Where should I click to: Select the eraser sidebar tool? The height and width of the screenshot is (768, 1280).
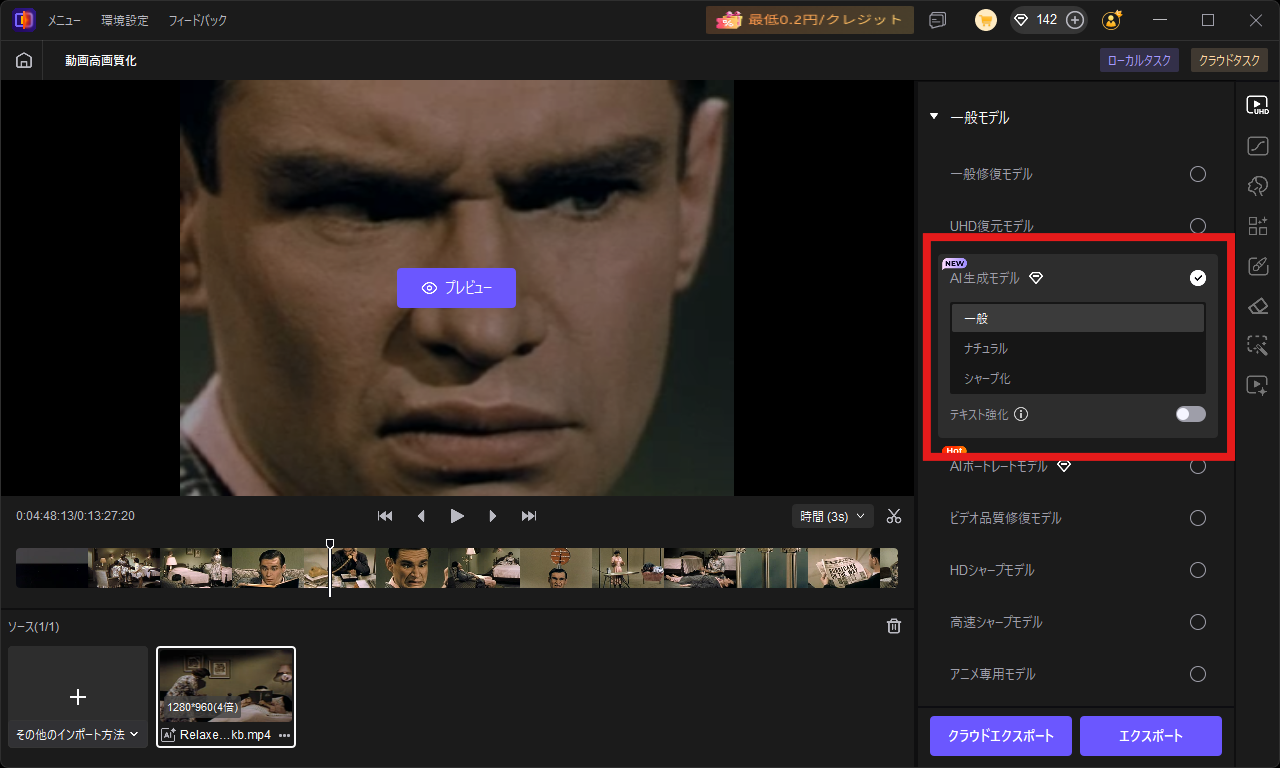(1257, 306)
